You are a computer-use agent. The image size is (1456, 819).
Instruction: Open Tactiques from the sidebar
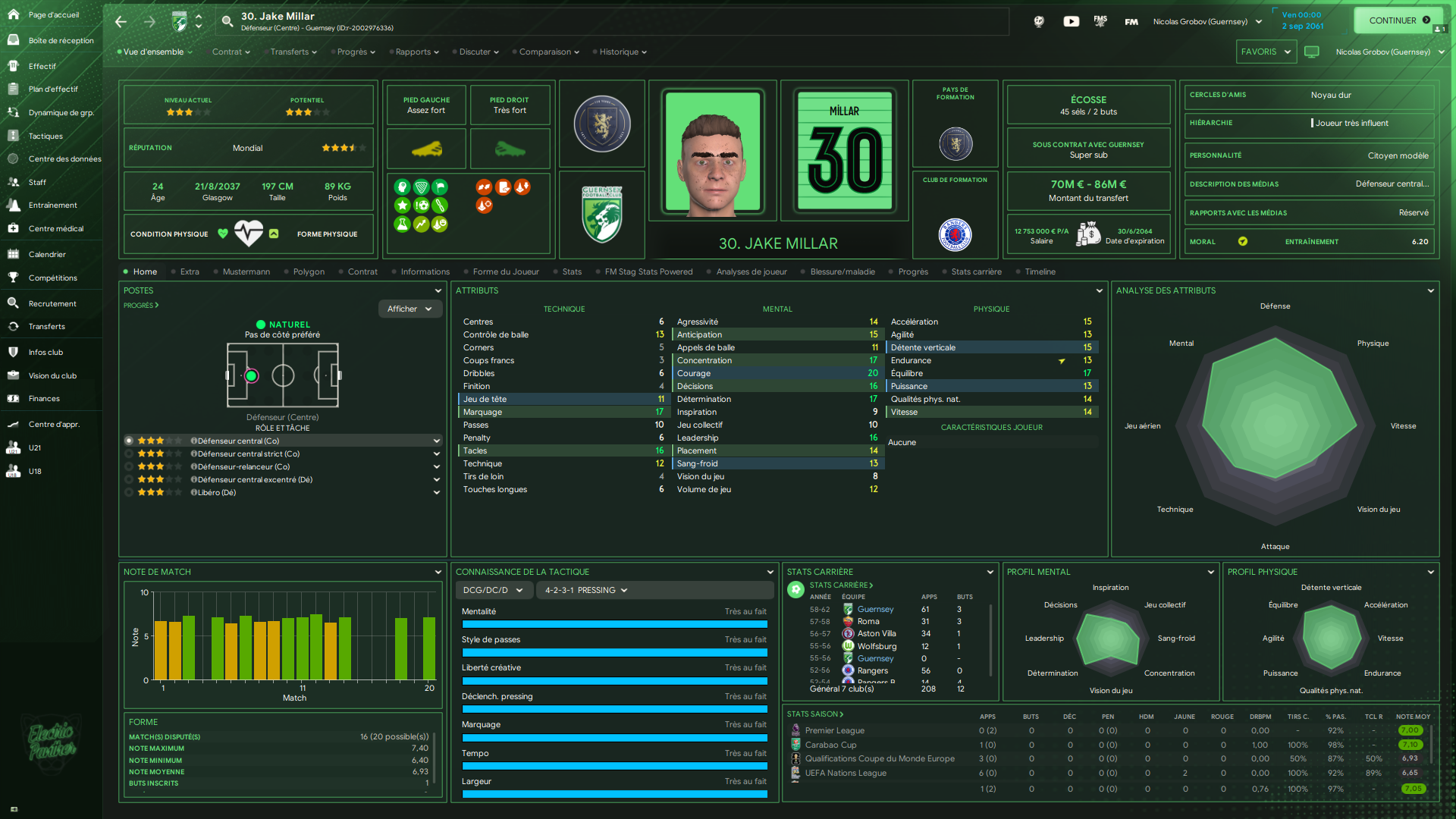(x=45, y=136)
